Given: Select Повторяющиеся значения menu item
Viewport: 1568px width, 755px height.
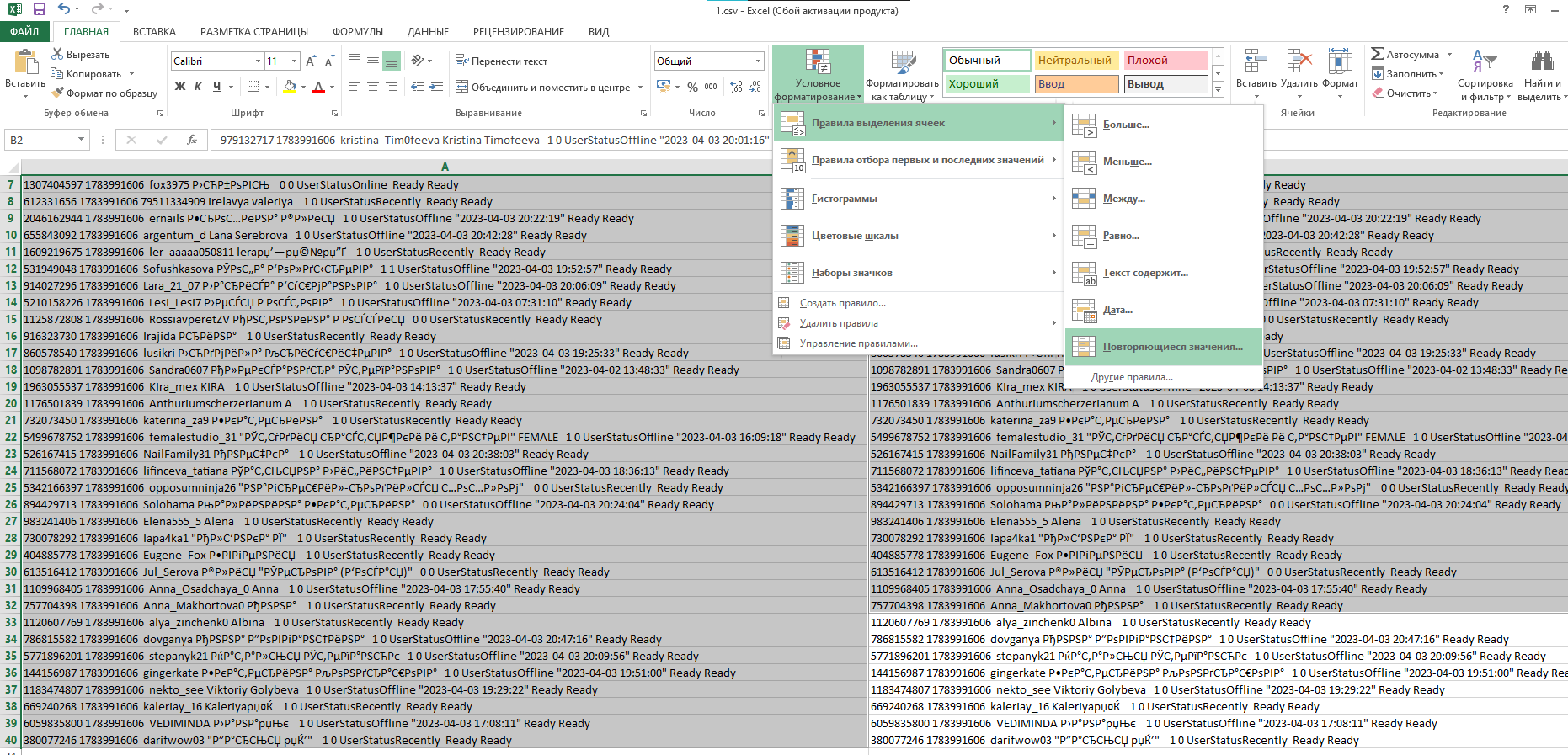Looking at the screenshot, I should [1172, 347].
